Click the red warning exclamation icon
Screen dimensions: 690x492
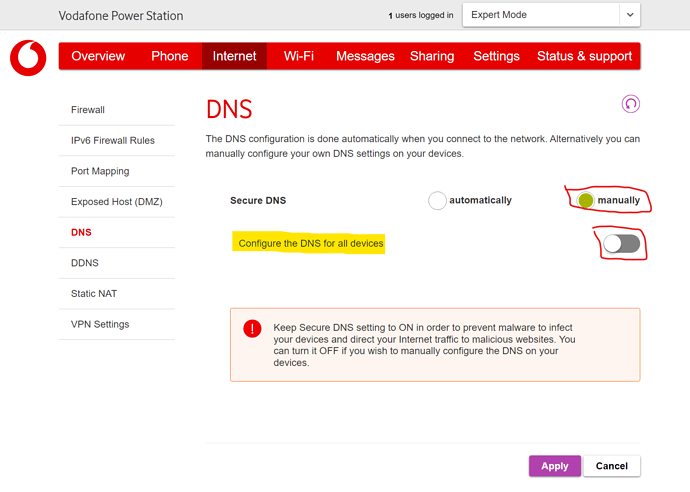point(252,328)
